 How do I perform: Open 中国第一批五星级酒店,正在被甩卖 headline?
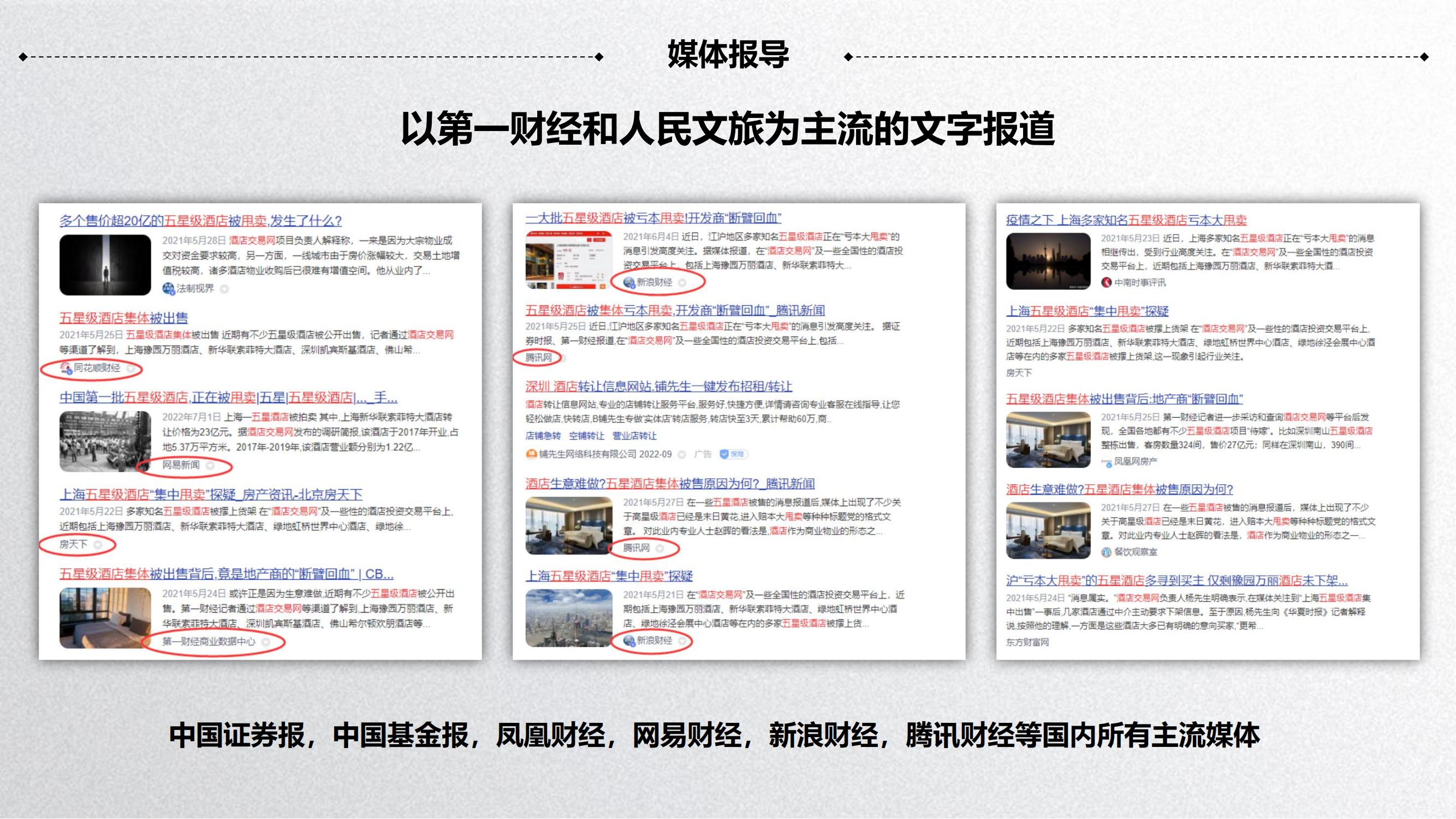228,397
